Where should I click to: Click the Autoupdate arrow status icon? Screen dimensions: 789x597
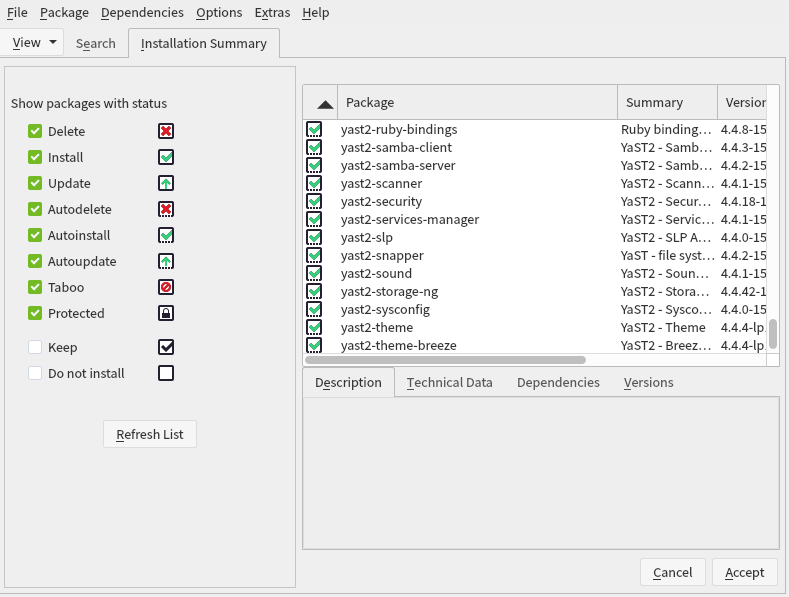click(x=166, y=261)
